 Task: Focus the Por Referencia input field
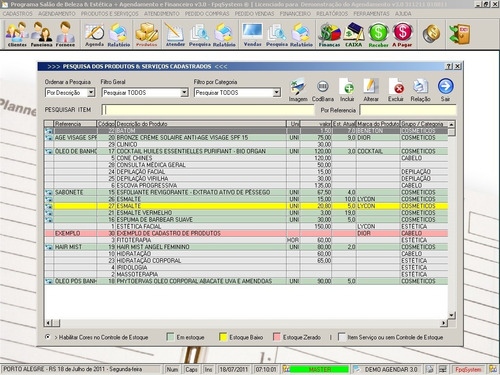point(408,110)
